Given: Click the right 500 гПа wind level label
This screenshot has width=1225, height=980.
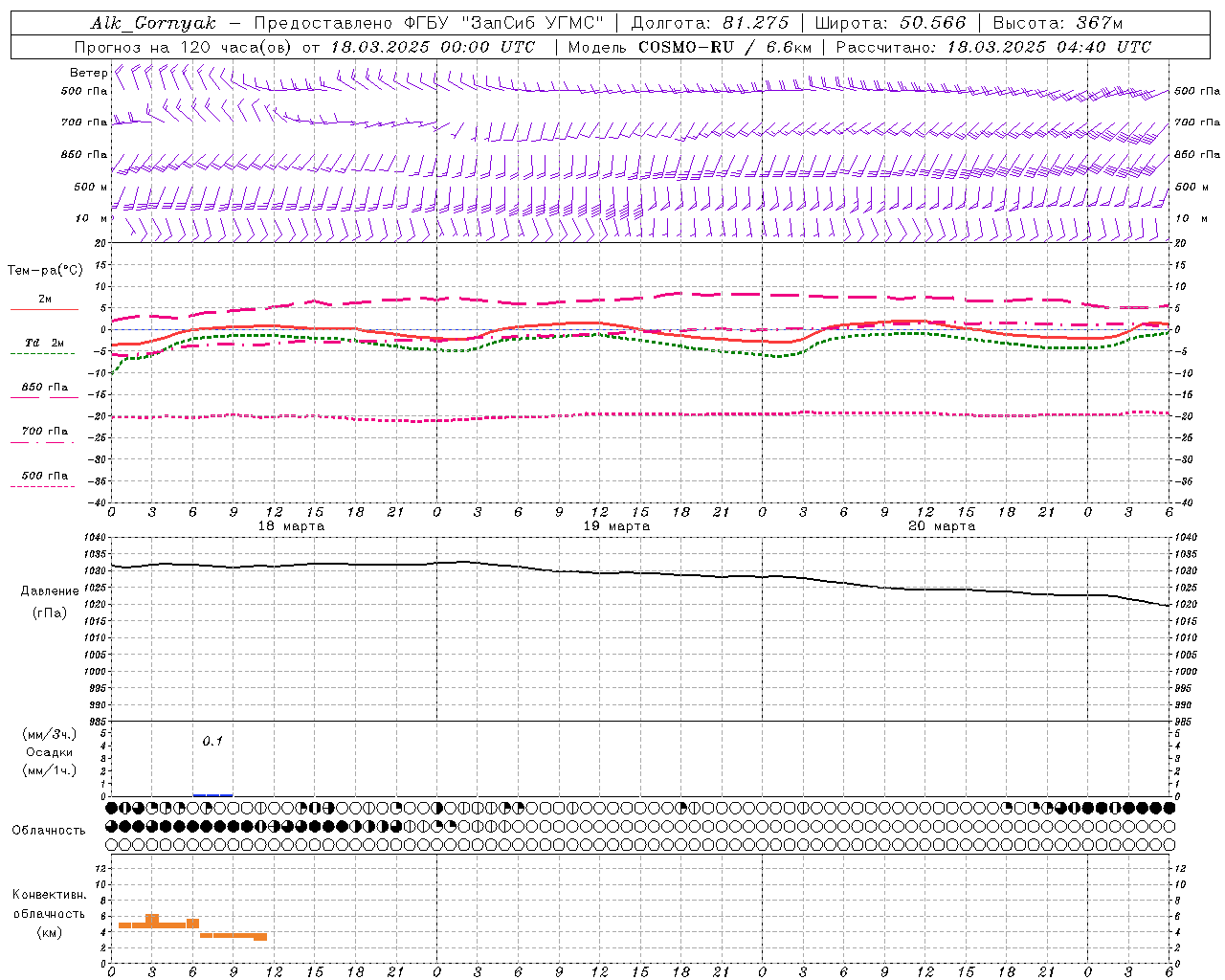Looking at the screenshot, I should 1197,91.
